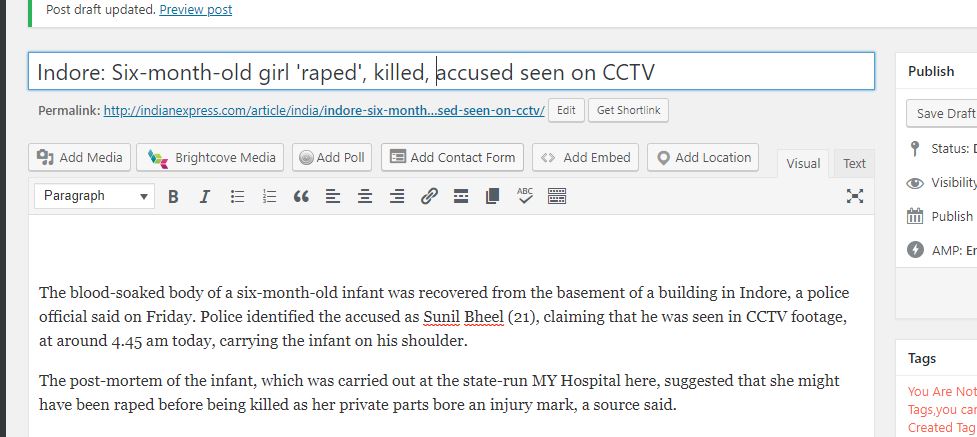Click the Add Media button

coord(80,157)
